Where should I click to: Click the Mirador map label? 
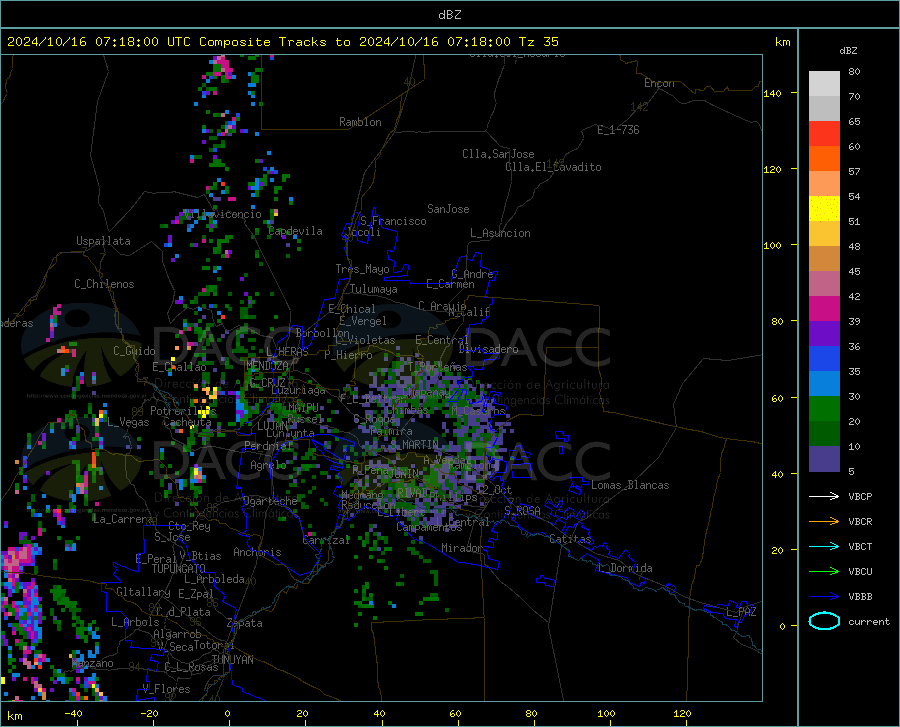[461, 548]
